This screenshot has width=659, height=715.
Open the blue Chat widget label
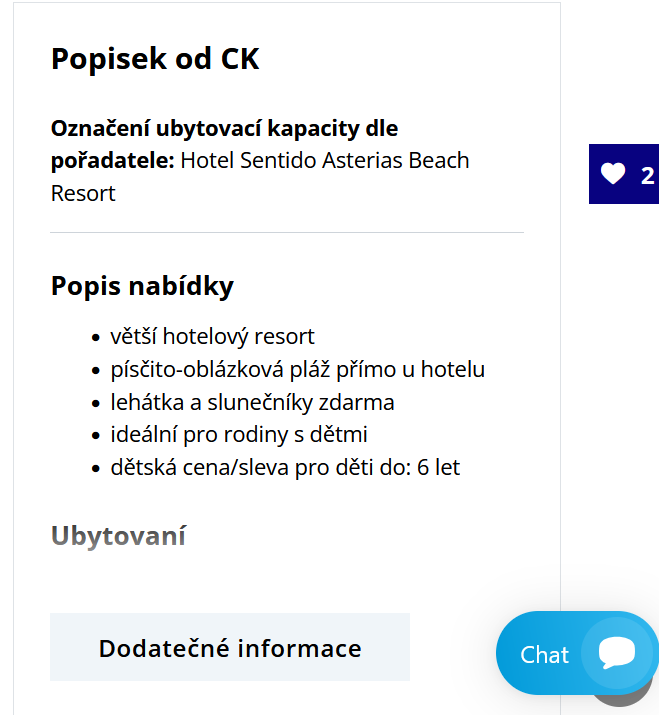tap(545, 655)
